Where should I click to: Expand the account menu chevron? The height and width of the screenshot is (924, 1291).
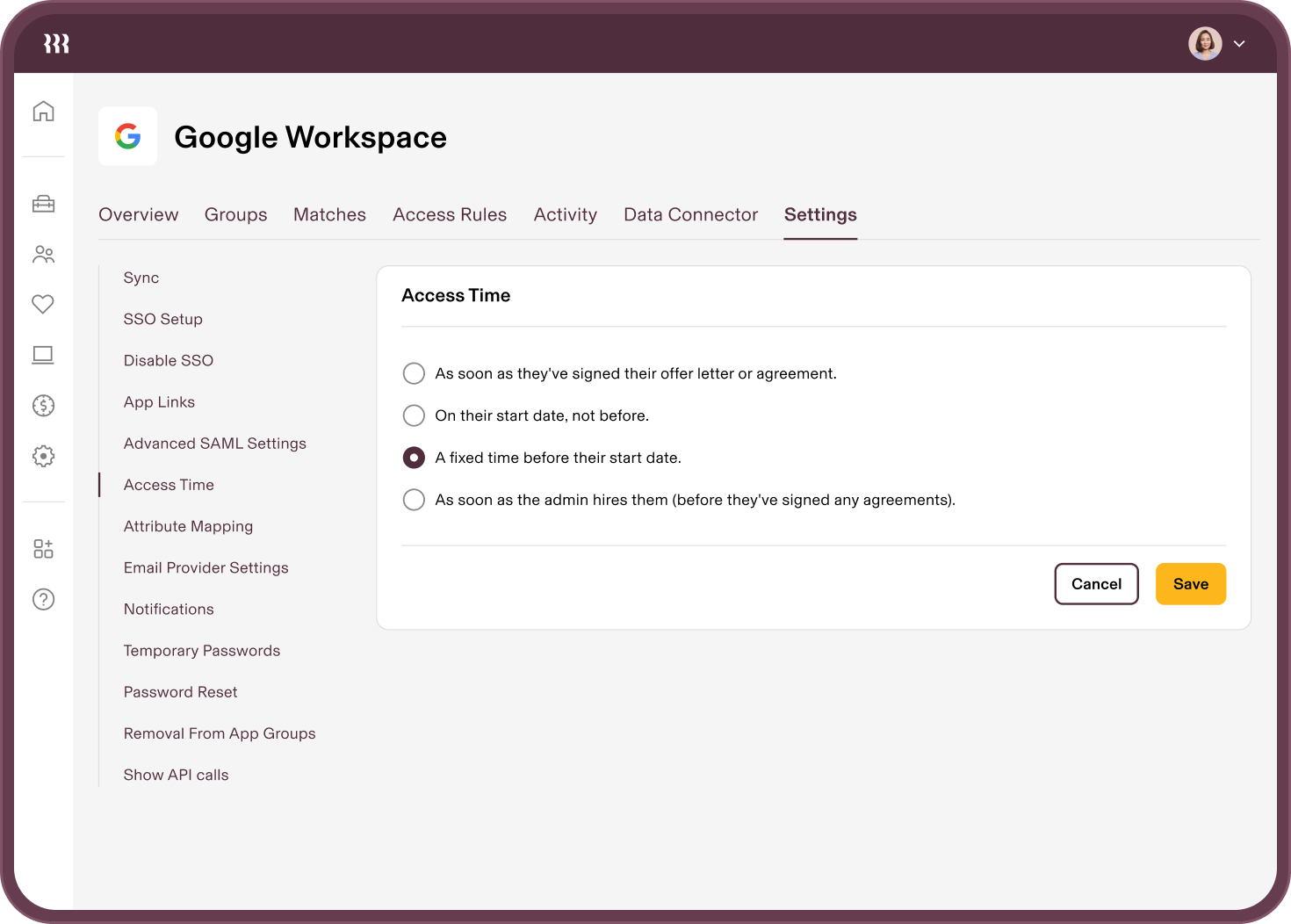tap(1239, 43)
